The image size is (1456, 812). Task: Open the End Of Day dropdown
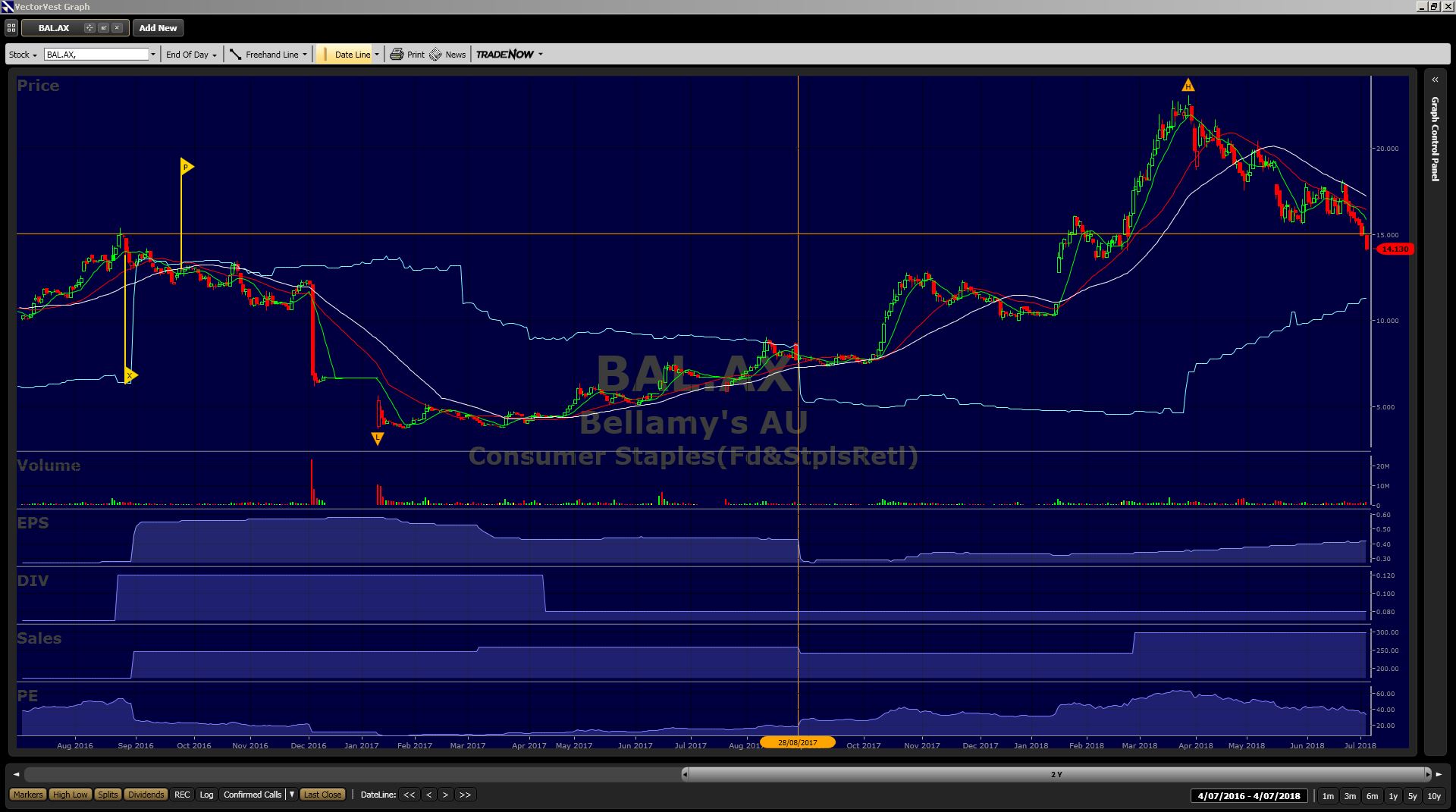point(191,55)
